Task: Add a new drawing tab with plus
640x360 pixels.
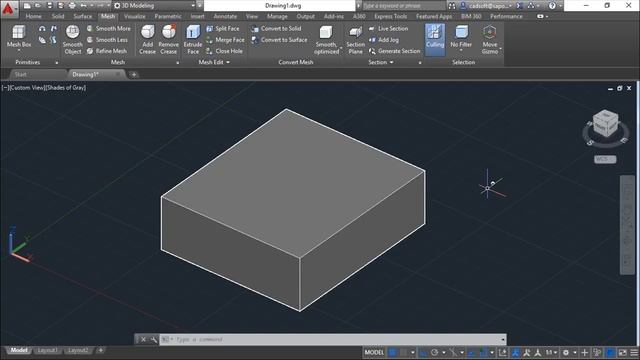Action: [x=134, y=75]
